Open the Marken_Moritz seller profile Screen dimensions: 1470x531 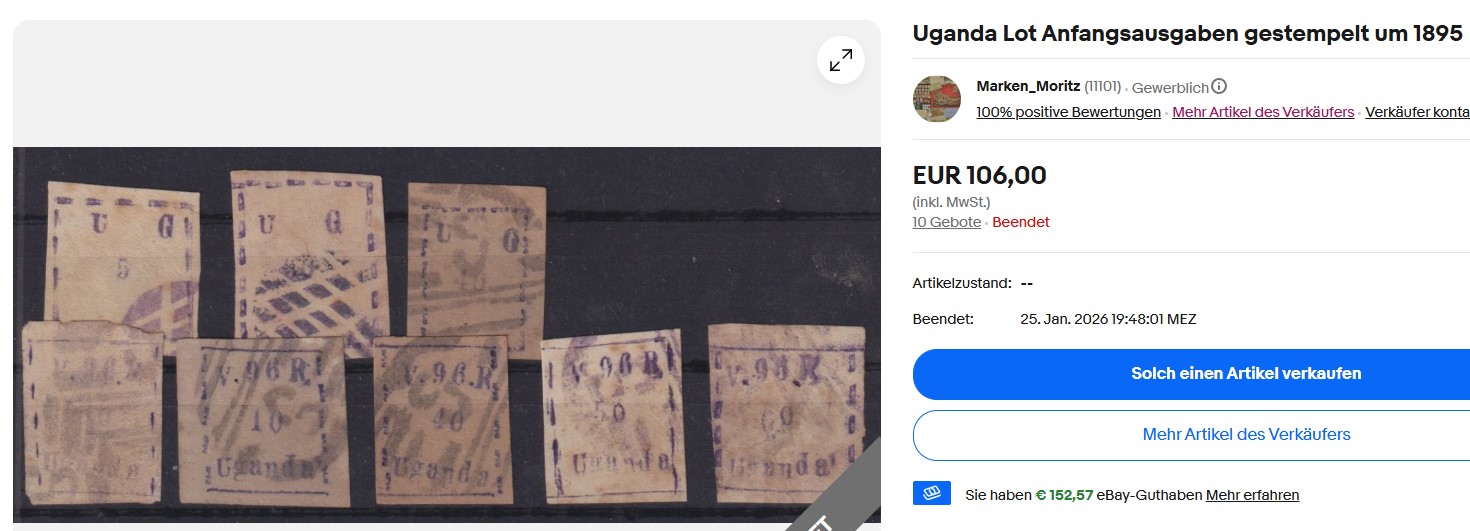point(1028,87)
